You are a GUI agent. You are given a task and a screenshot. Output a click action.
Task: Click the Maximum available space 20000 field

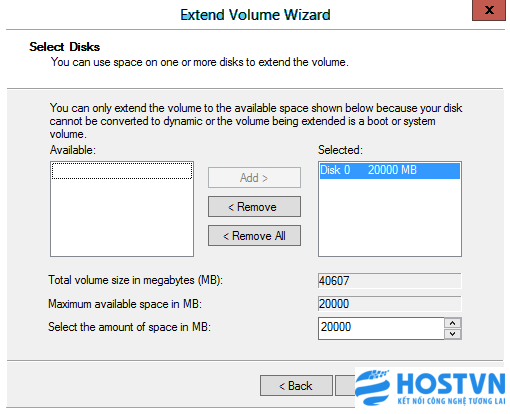[x=390, y=304]
